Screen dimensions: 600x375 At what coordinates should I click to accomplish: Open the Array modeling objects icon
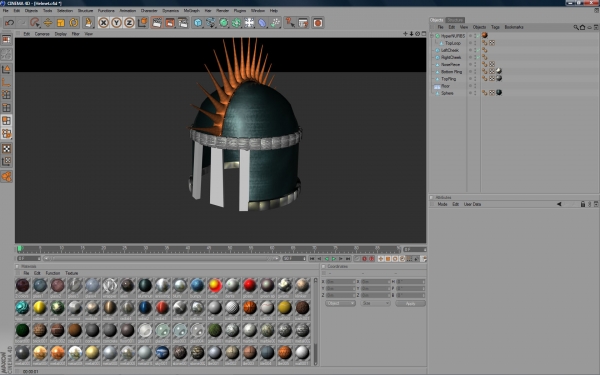pyautogui.click(x=236, y=23)
